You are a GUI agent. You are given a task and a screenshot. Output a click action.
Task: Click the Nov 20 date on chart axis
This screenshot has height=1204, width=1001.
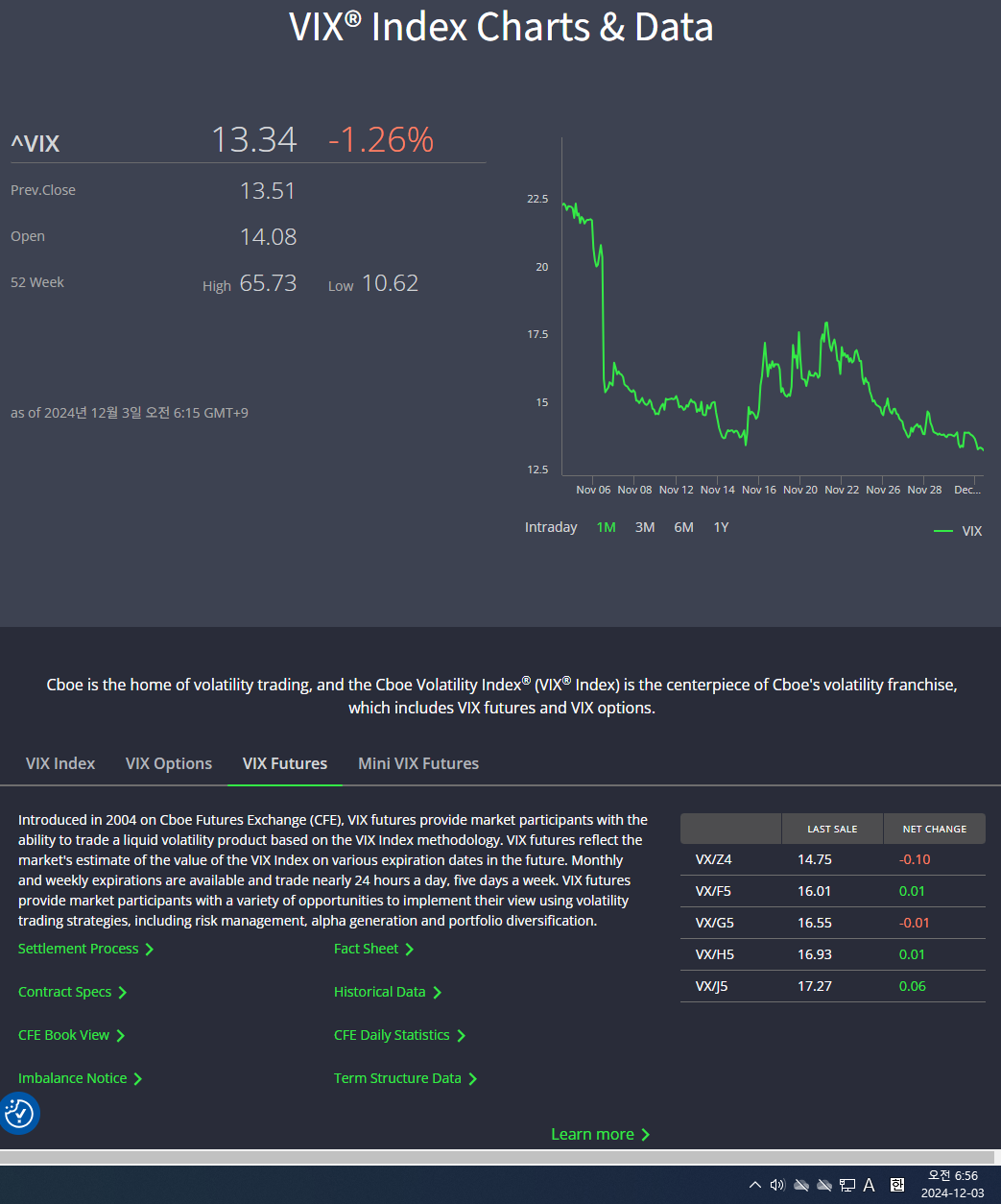pyautogui.click(x=800, y=490)
